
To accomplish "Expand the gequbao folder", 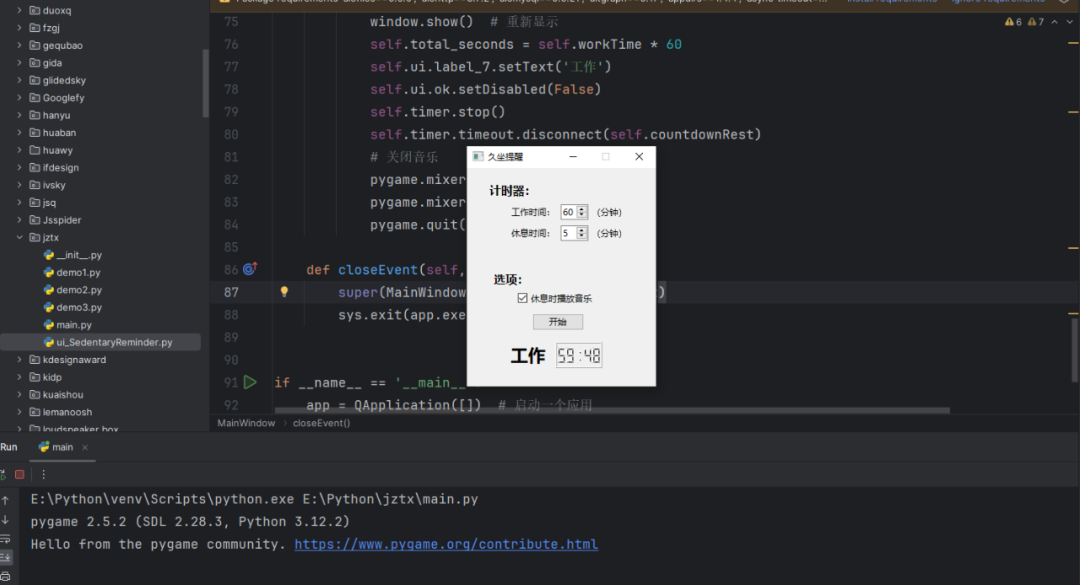I will (19, 45).
